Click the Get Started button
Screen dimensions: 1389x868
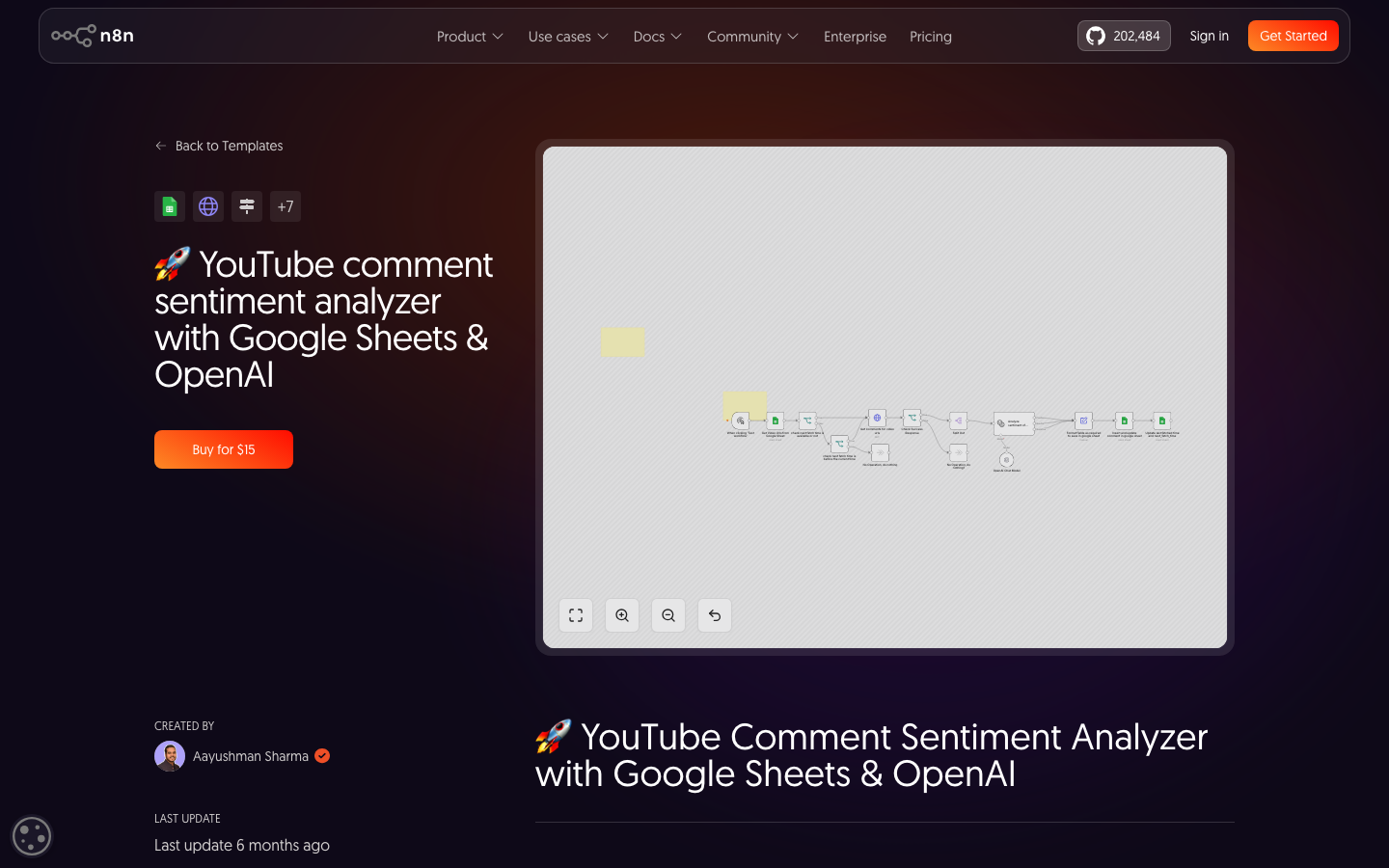point(1294,36)
